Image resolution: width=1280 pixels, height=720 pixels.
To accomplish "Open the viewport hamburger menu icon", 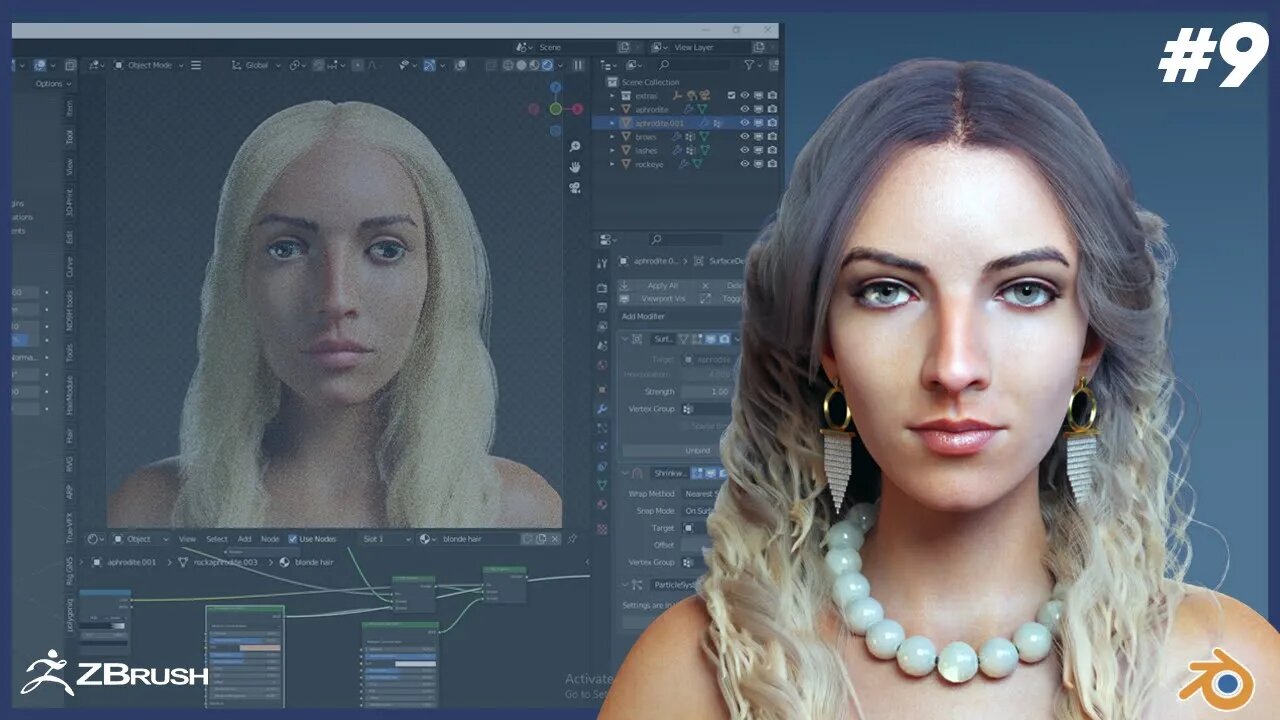I will (x=196, y=65).
